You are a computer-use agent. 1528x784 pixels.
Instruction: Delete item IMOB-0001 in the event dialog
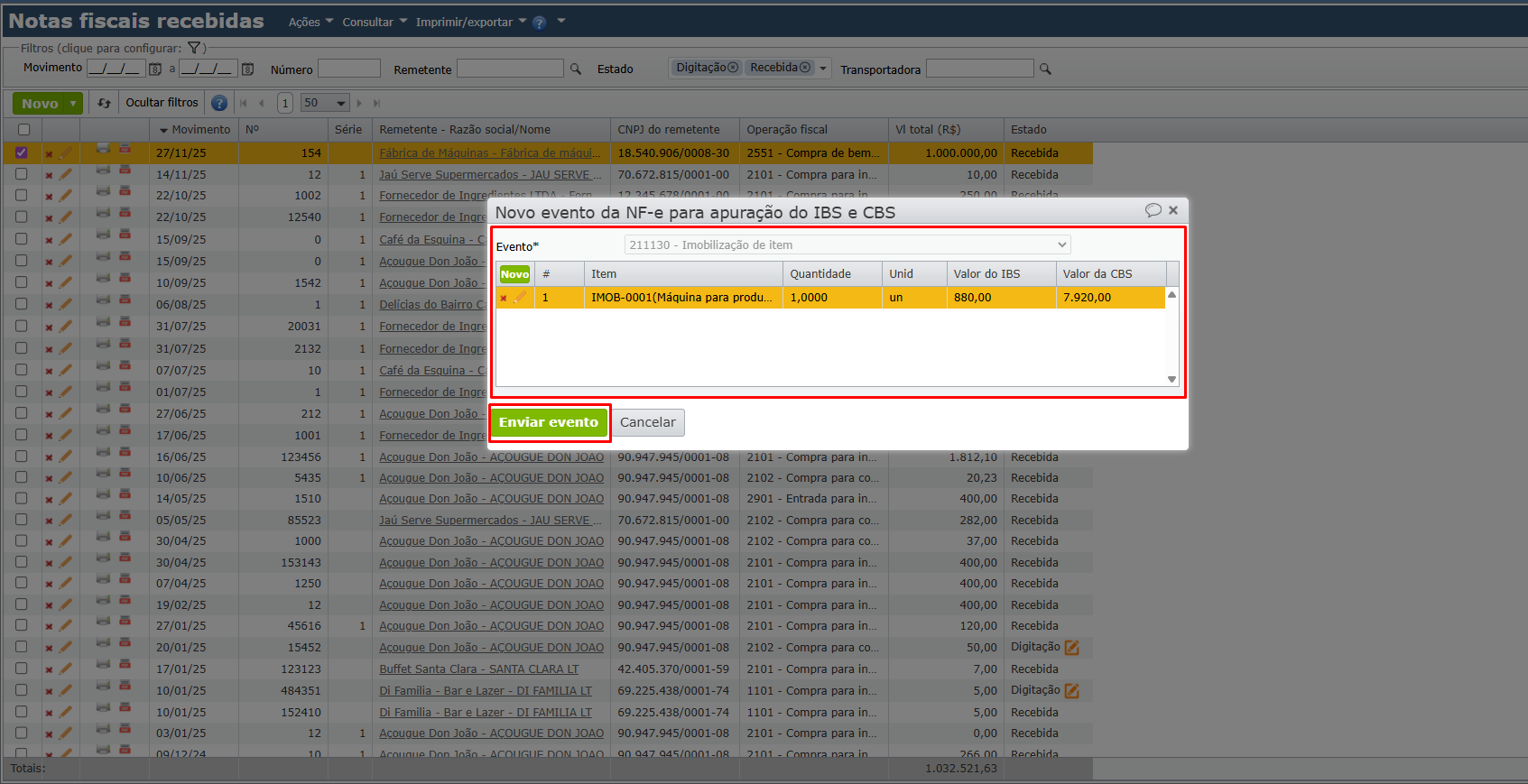(x=504, y=298)
